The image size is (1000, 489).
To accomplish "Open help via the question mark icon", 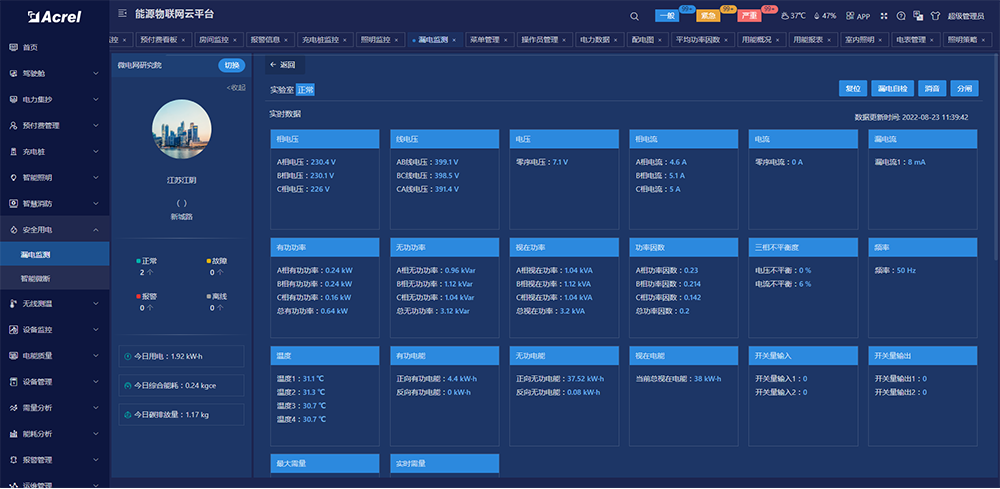I will tap(901, 16).
